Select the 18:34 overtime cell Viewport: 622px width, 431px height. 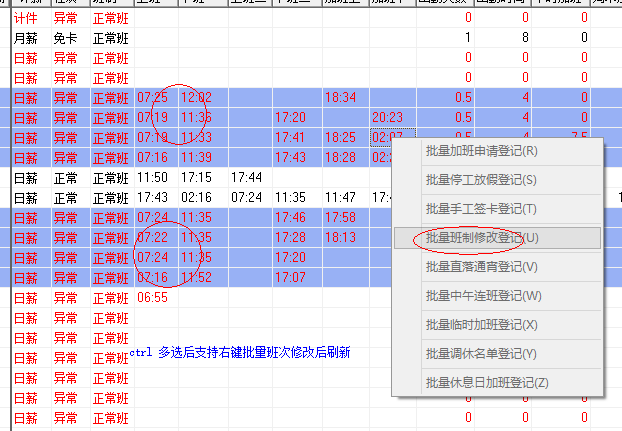(x=340, y=98)
